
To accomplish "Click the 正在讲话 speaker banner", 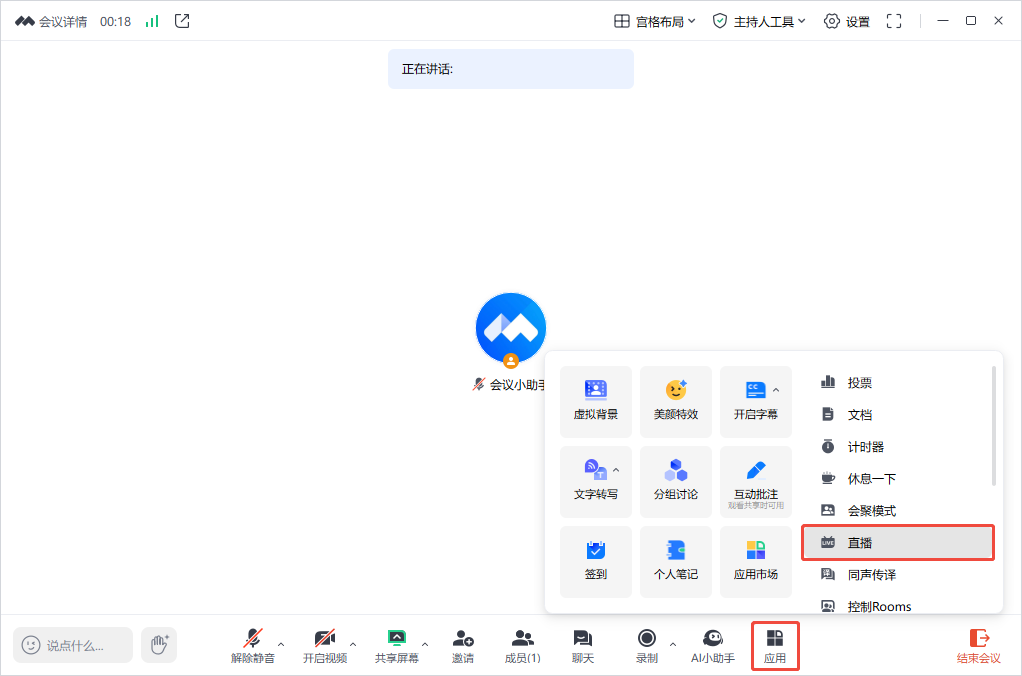I will 510,68.
